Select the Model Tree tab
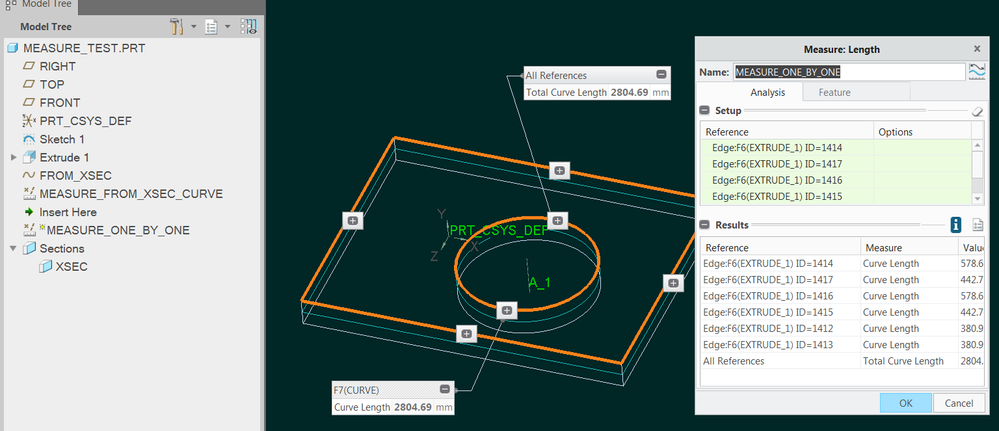Viewport: 999px width, 431px height. tap(40, 4)
